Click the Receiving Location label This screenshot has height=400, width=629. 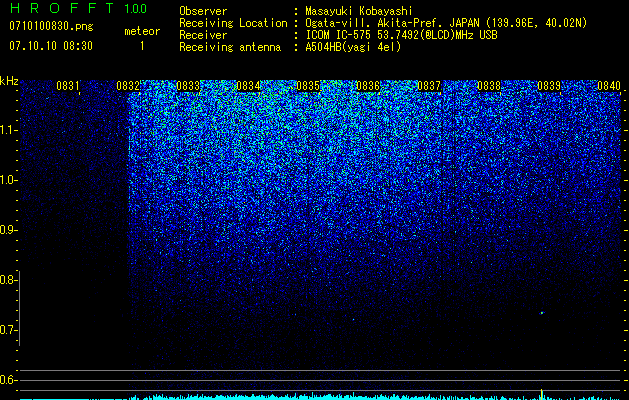tap(233, 23)
